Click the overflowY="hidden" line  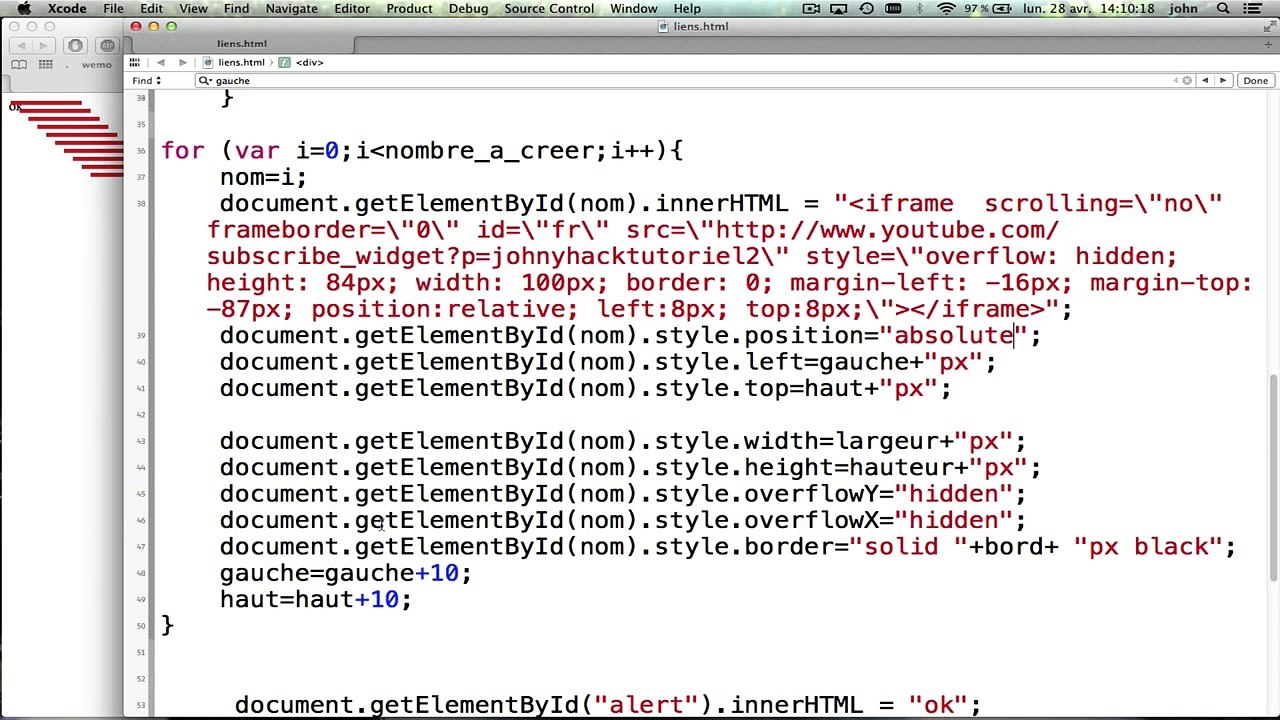coord(622,494)
